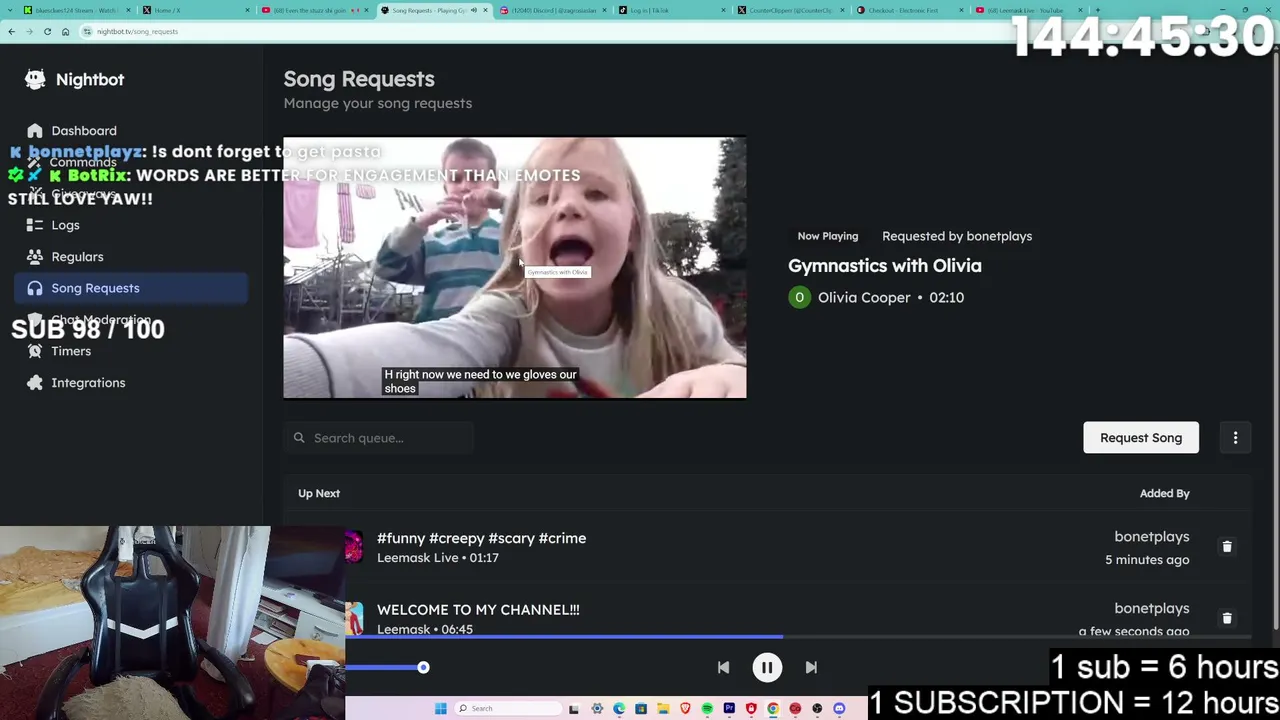Screen dimensions: 1280x720
Task: Reload the page with the refresh icon
Action: [47, 32]
